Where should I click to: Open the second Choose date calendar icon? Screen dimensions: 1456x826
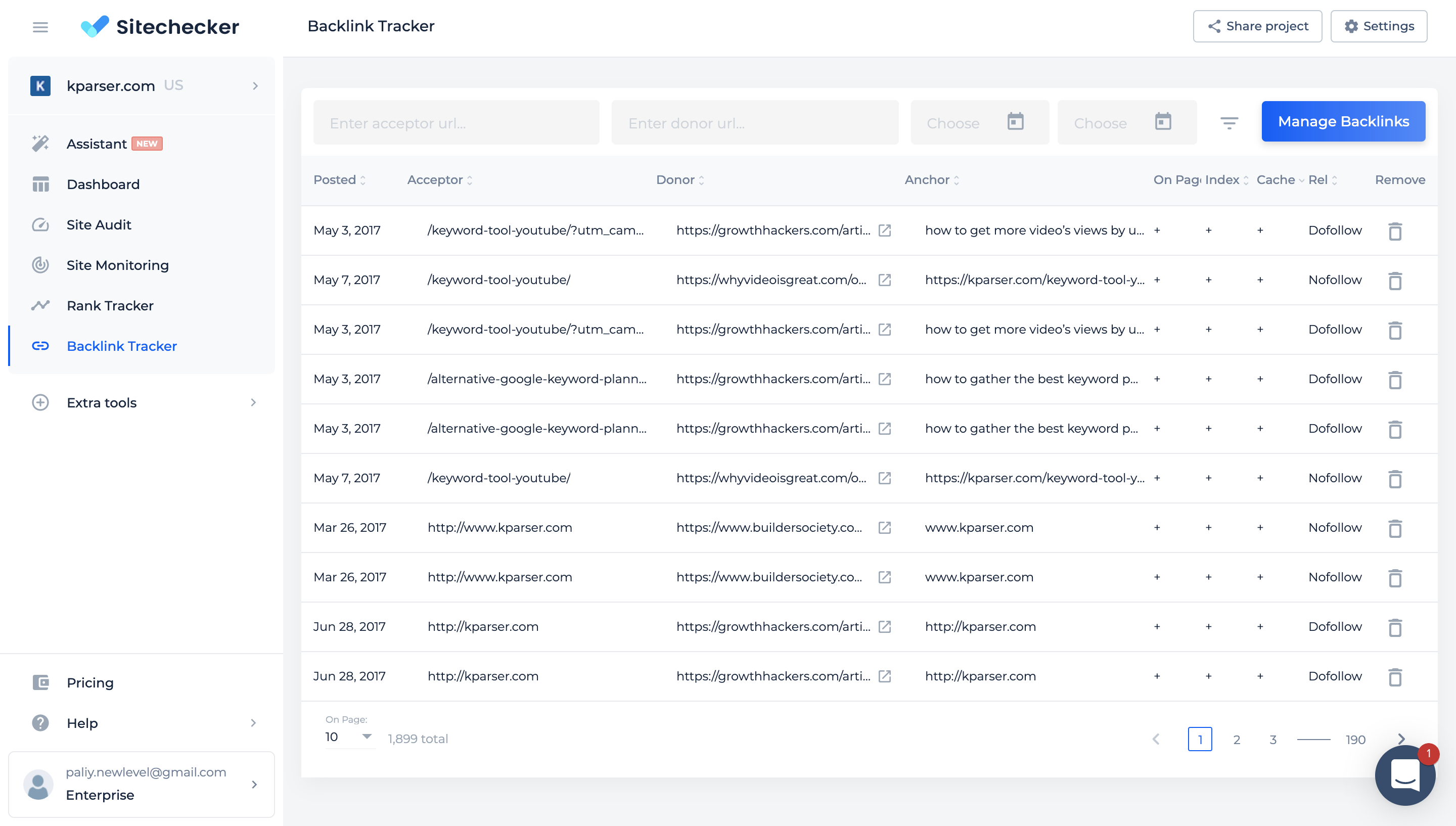(1163, 121)
